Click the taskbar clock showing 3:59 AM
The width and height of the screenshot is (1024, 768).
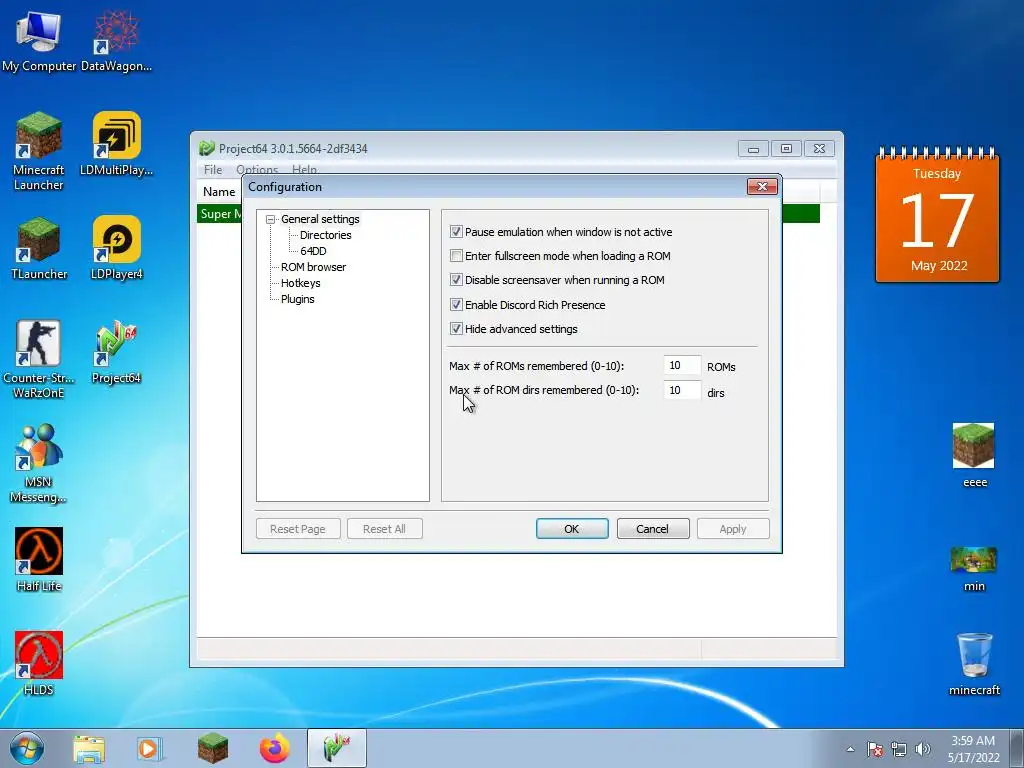[973, 749]
